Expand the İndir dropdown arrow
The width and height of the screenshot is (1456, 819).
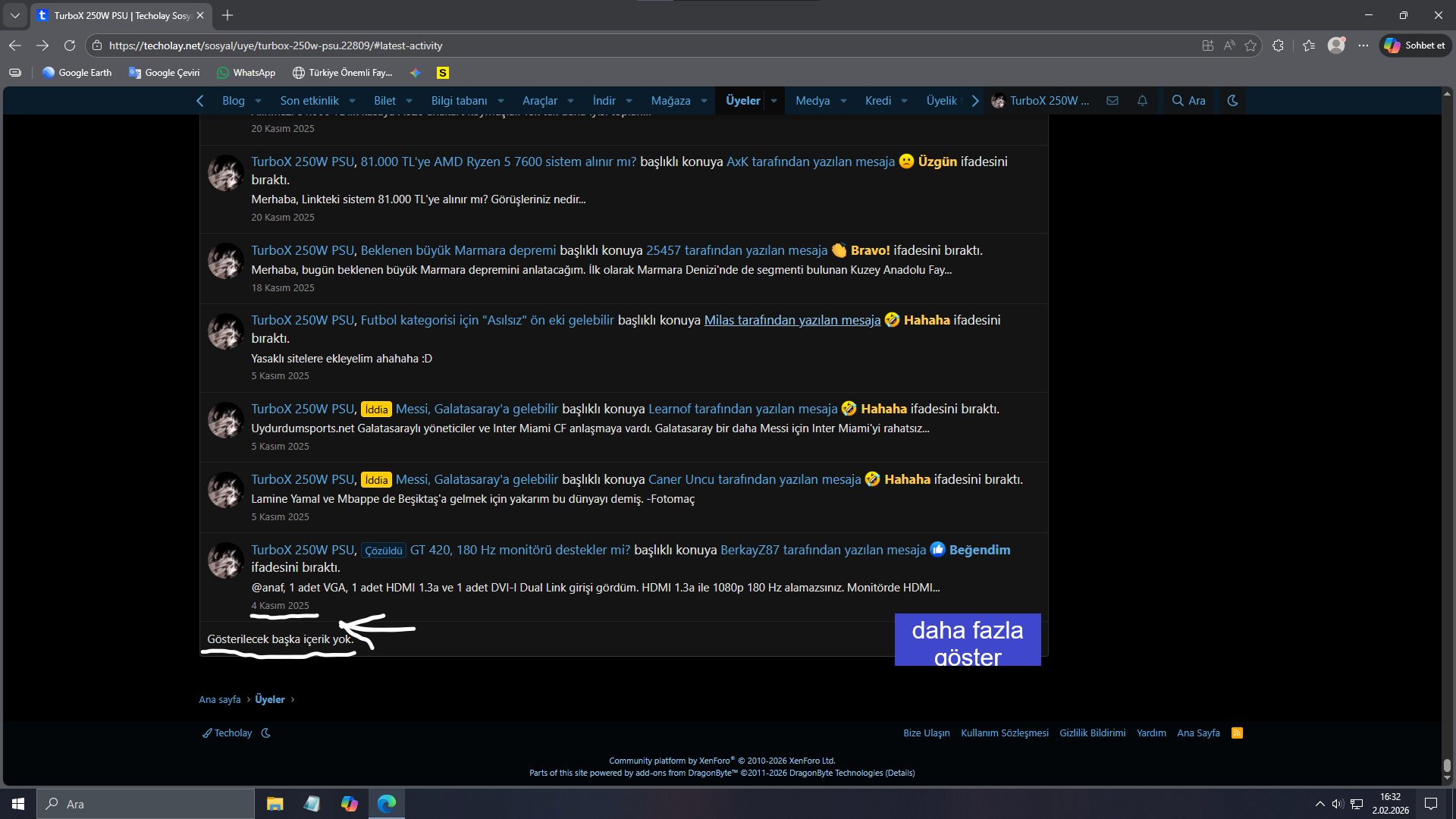pyautogui.click(x=629, y=101)
